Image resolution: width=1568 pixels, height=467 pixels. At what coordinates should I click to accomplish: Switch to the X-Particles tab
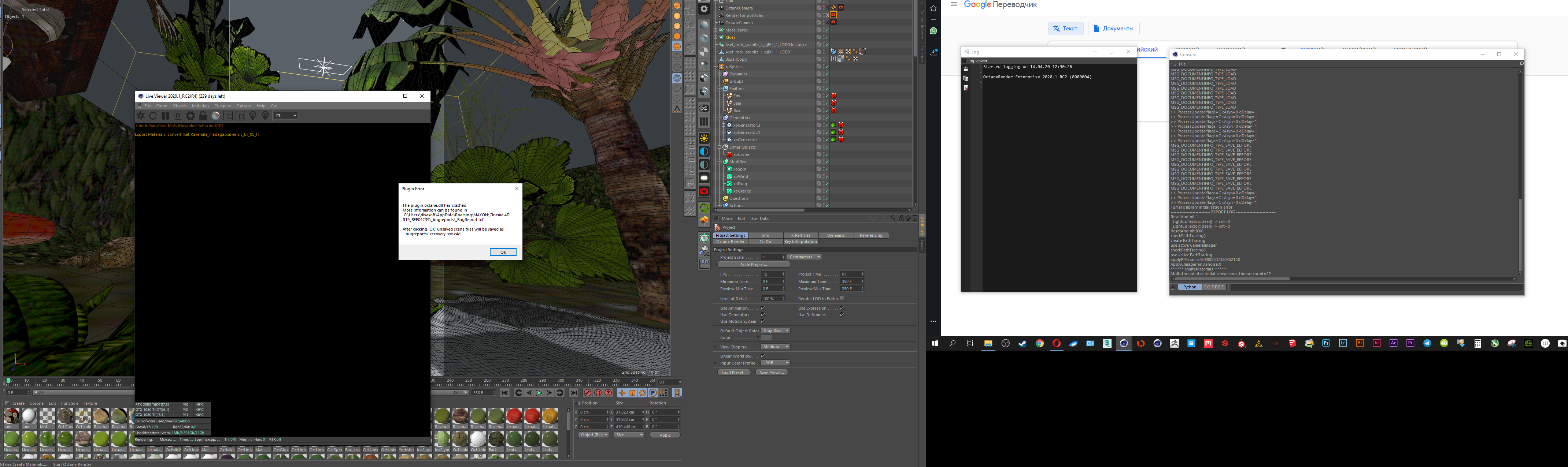tap(800, 235)
